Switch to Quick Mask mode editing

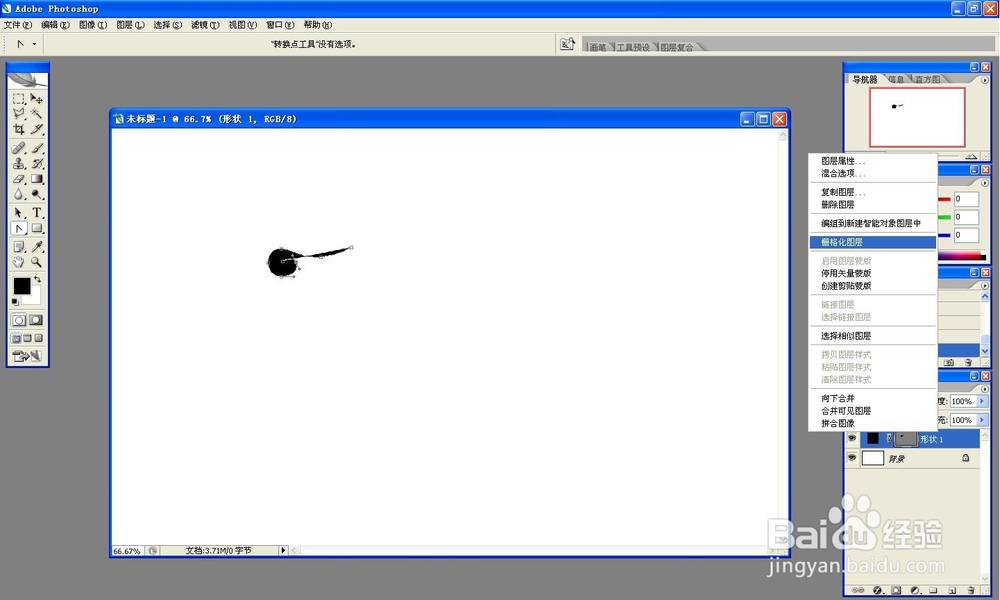[x=36, y=320]
